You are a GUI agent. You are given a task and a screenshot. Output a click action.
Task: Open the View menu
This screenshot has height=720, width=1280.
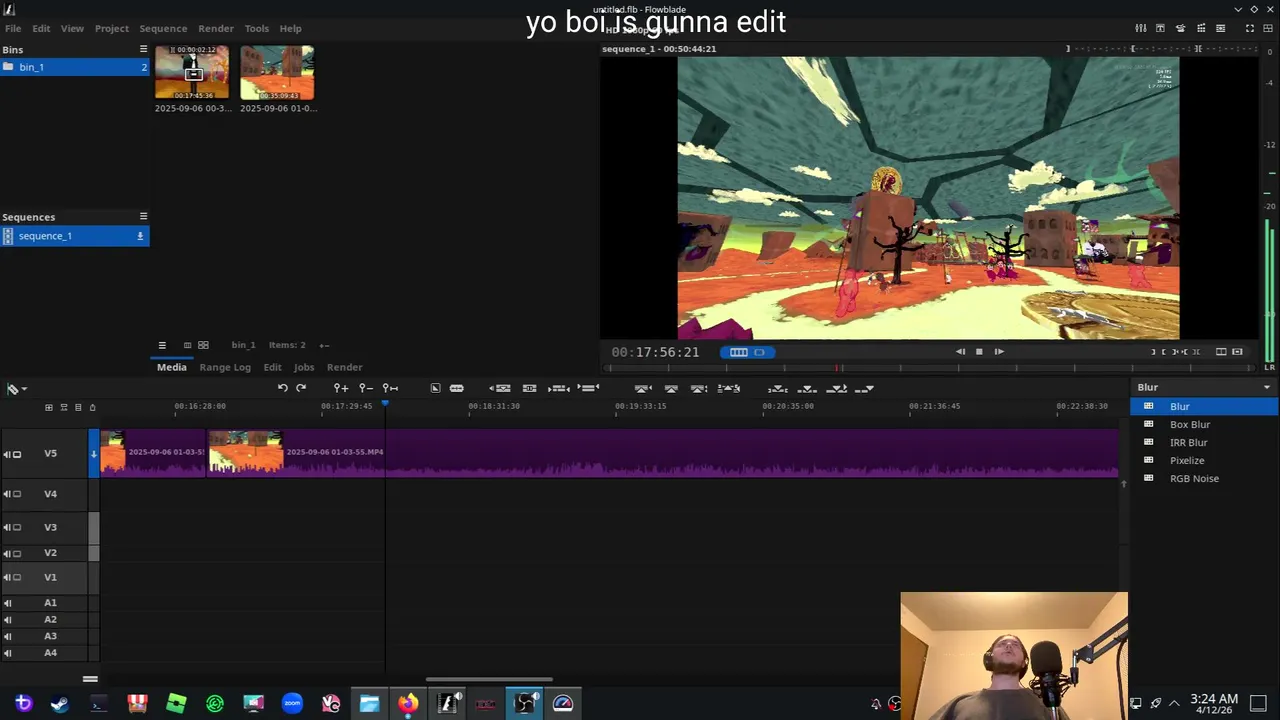pyautogui.click(x=72, y=28)
